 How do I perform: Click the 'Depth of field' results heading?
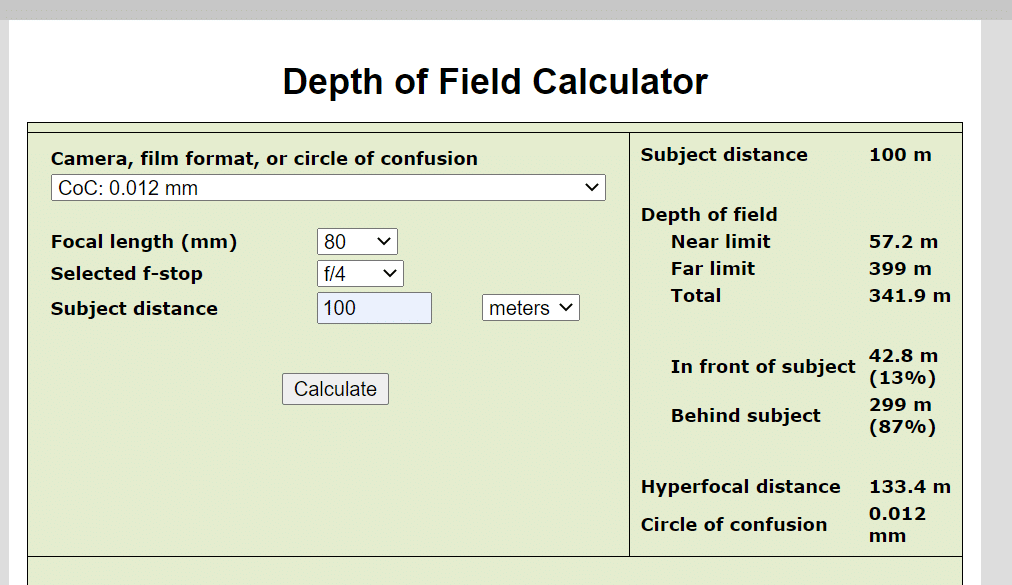point(709,214)
